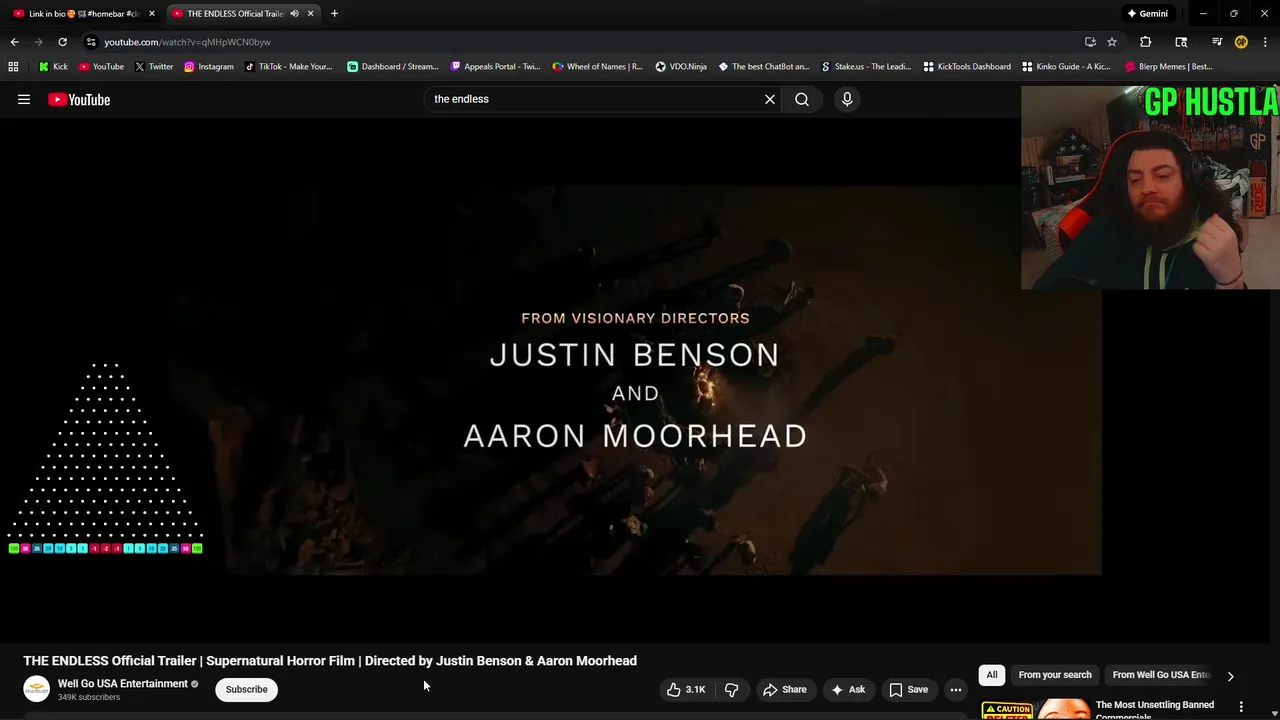Open more actions three-dot menu

pos(956,689)
